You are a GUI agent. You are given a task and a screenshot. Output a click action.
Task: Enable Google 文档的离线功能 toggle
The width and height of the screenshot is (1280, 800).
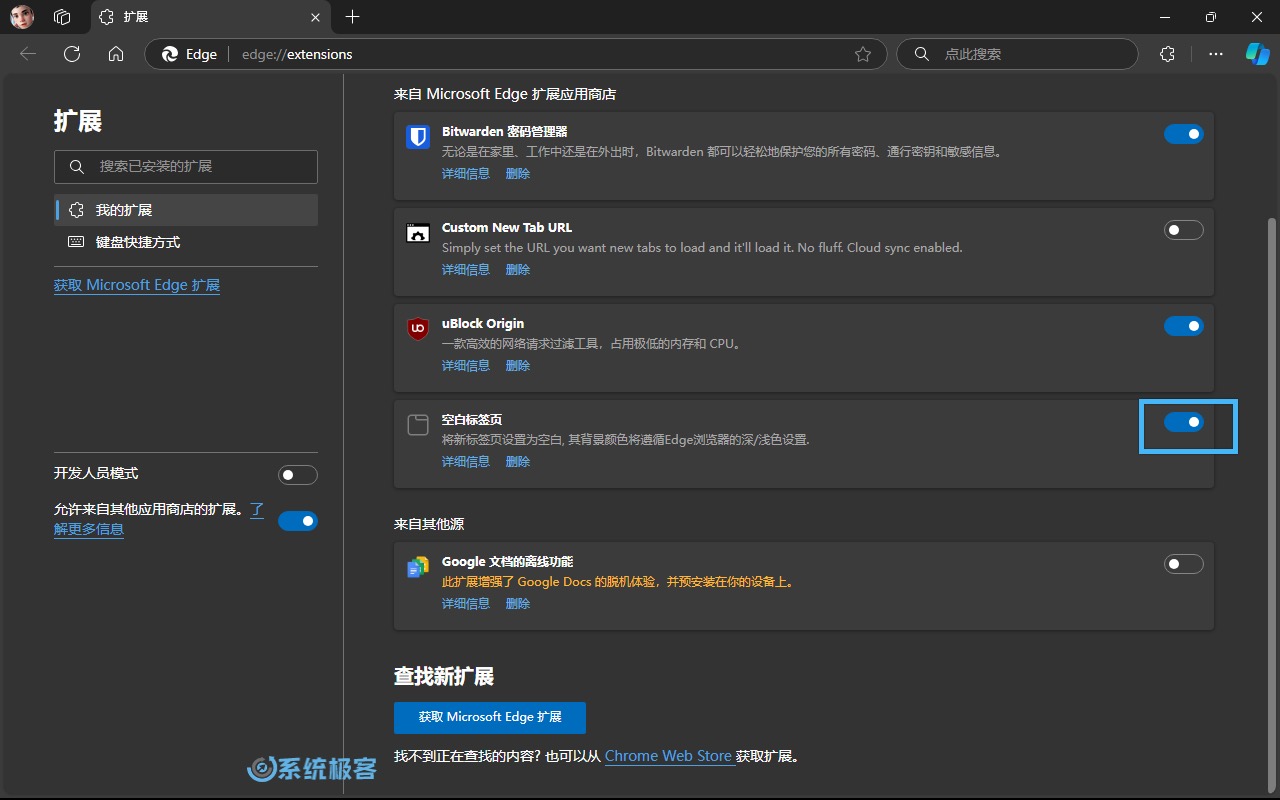[x=1184, y=564]
